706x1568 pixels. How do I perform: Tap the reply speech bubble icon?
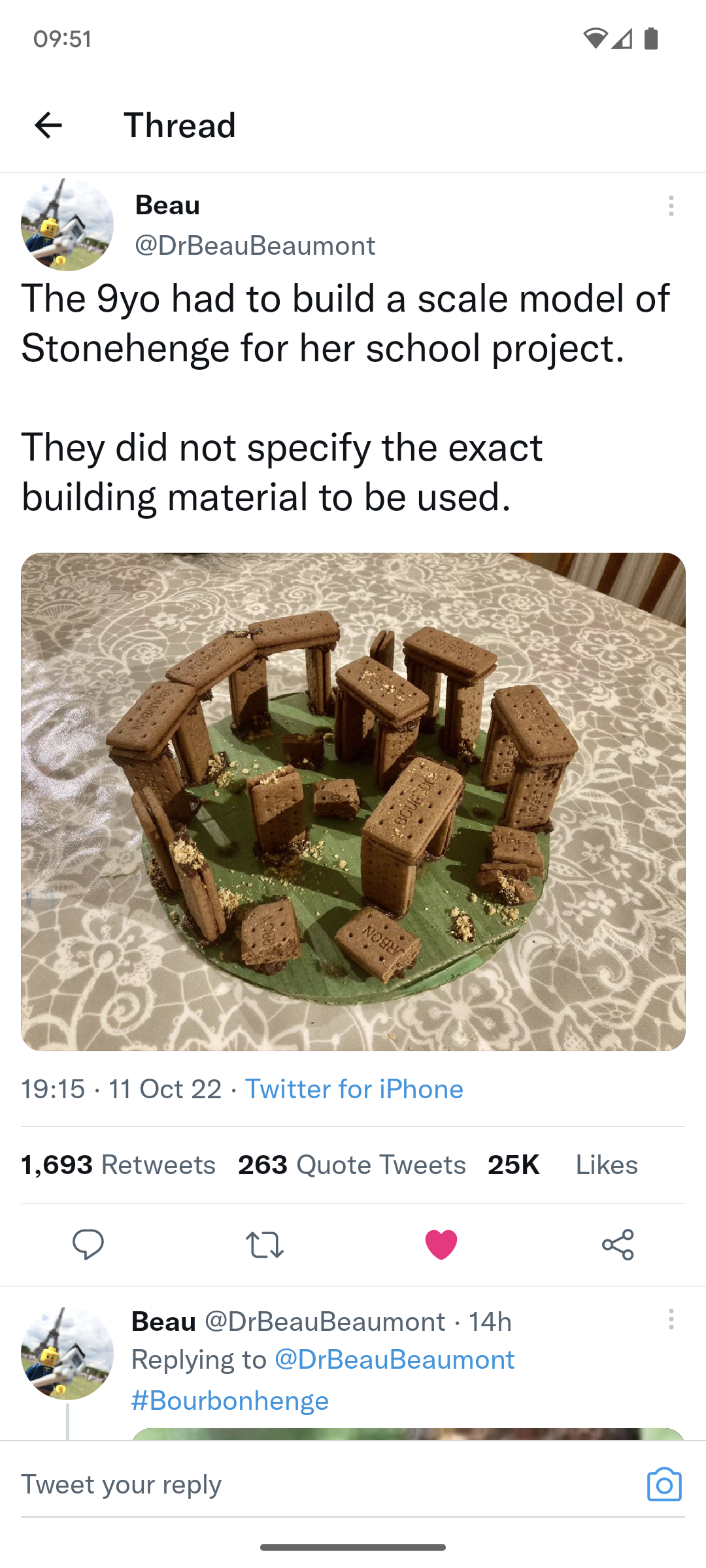click(88, 1244)
